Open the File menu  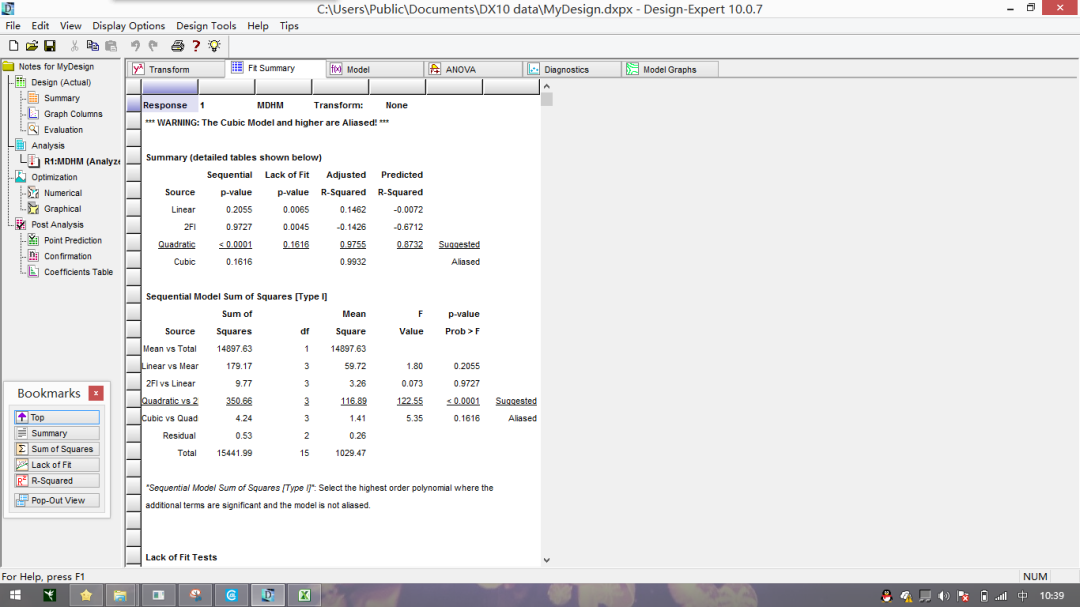click(13, 25)
